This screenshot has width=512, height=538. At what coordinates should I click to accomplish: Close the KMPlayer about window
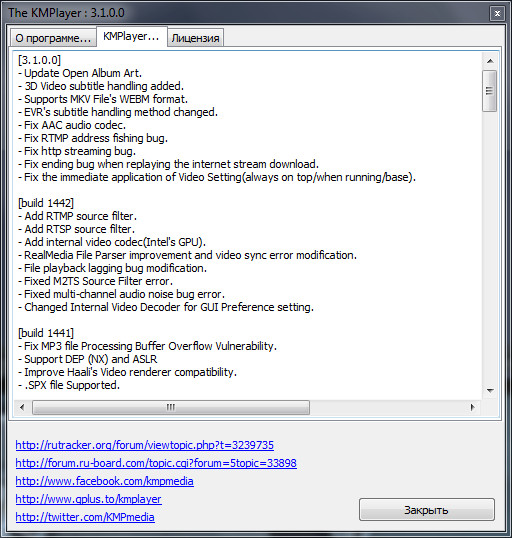[x=497, y=13]
